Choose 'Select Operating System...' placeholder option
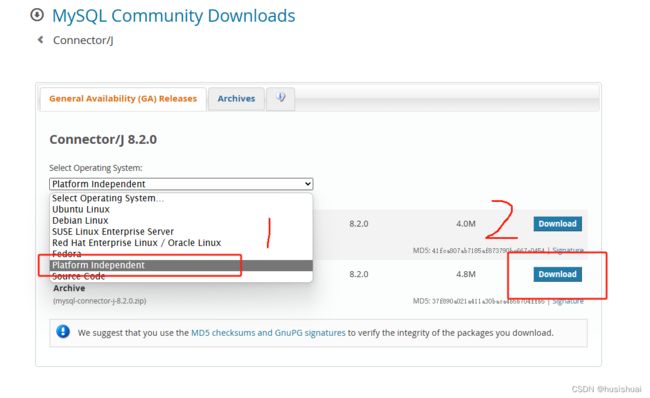The height and width of the screenshot is (398, 650). coord(181,198)
